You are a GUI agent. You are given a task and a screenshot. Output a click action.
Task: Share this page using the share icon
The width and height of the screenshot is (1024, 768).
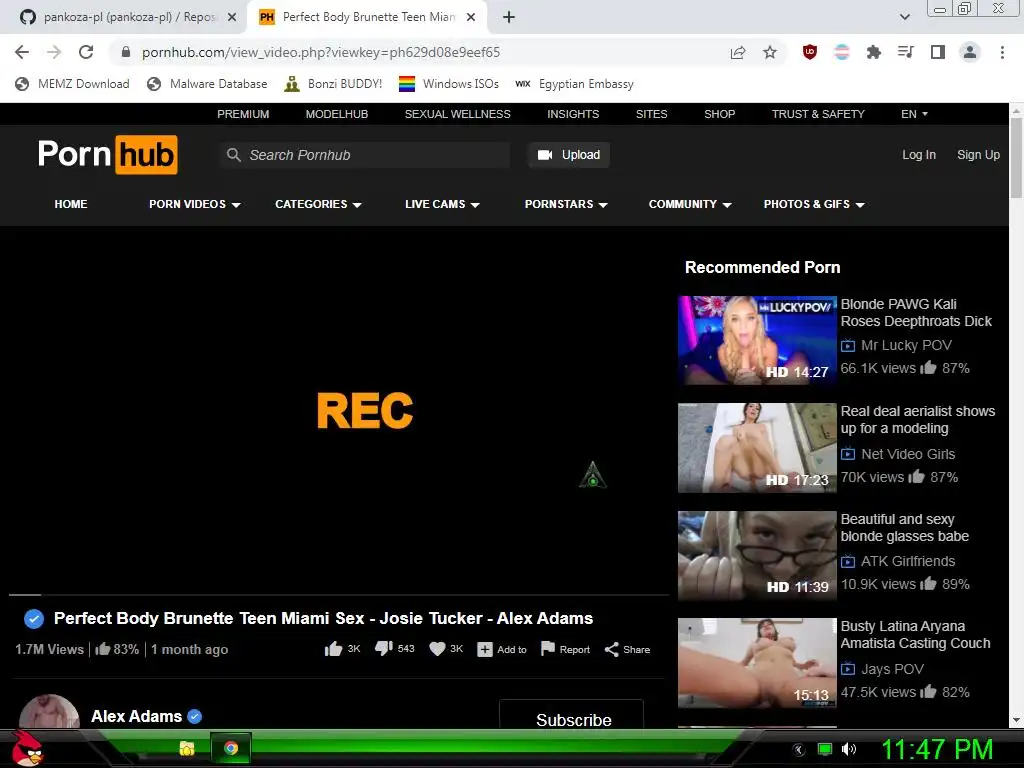[x=738, y=52]
